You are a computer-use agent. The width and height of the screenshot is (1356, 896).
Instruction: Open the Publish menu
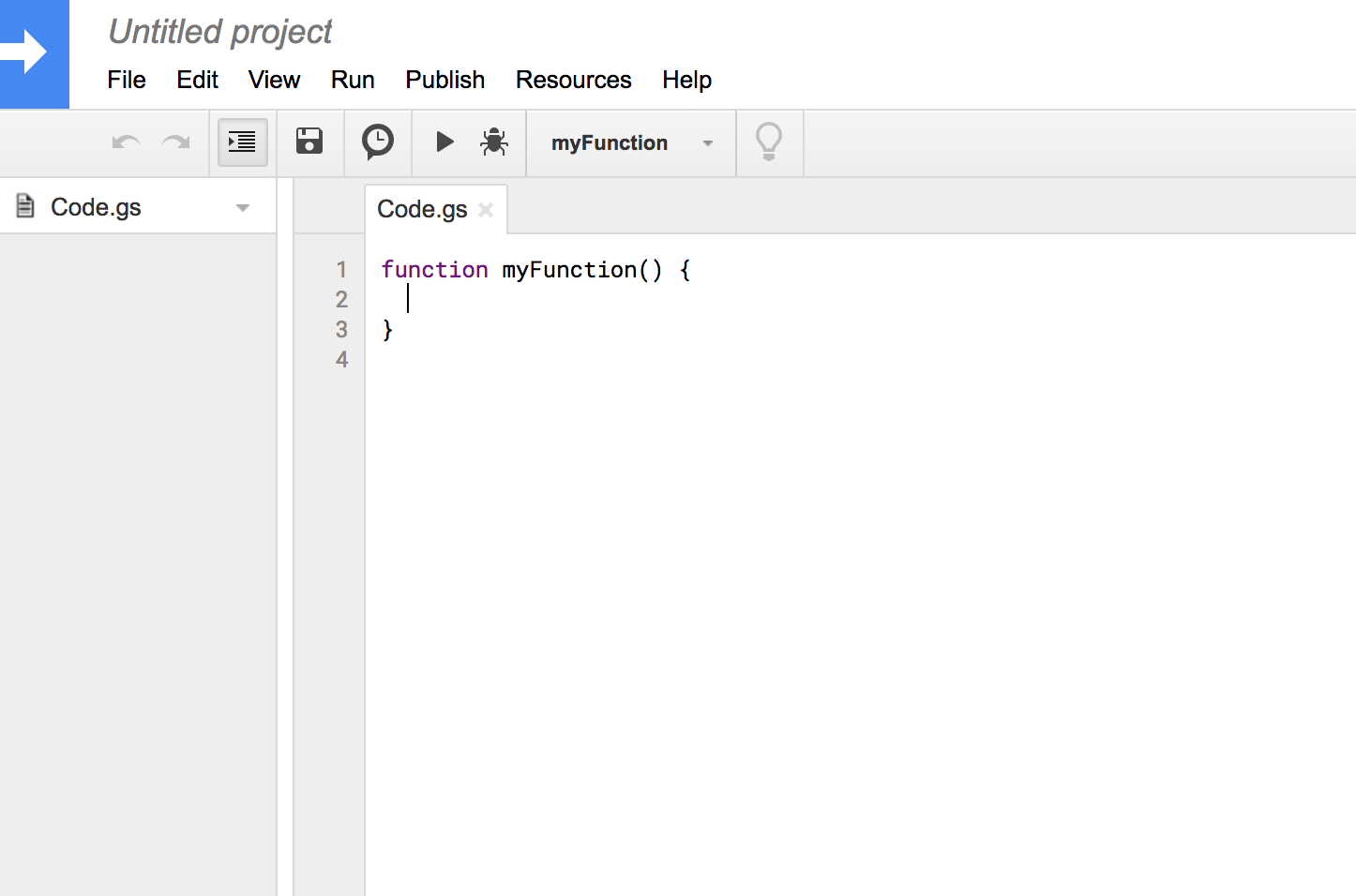[x=444, y=80]
